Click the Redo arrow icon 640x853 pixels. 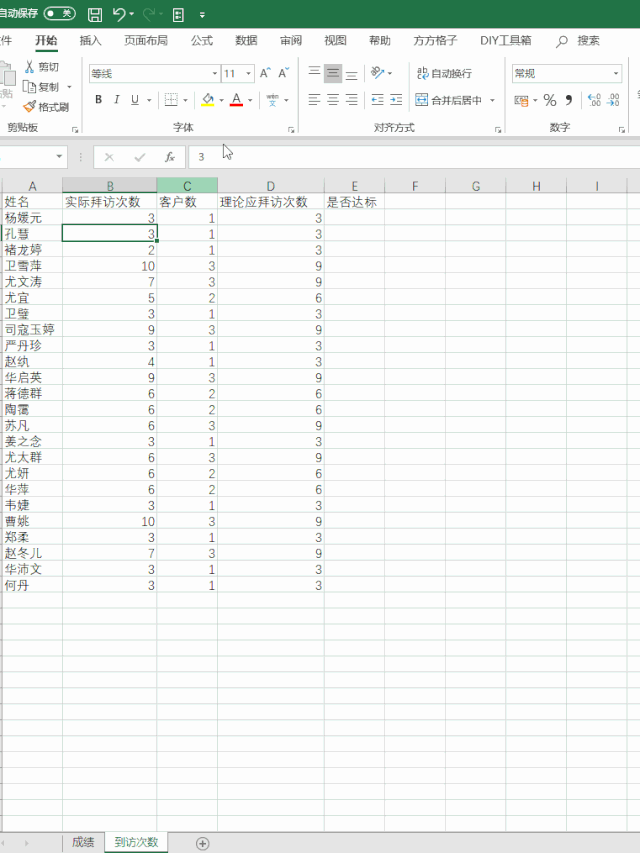149,14
